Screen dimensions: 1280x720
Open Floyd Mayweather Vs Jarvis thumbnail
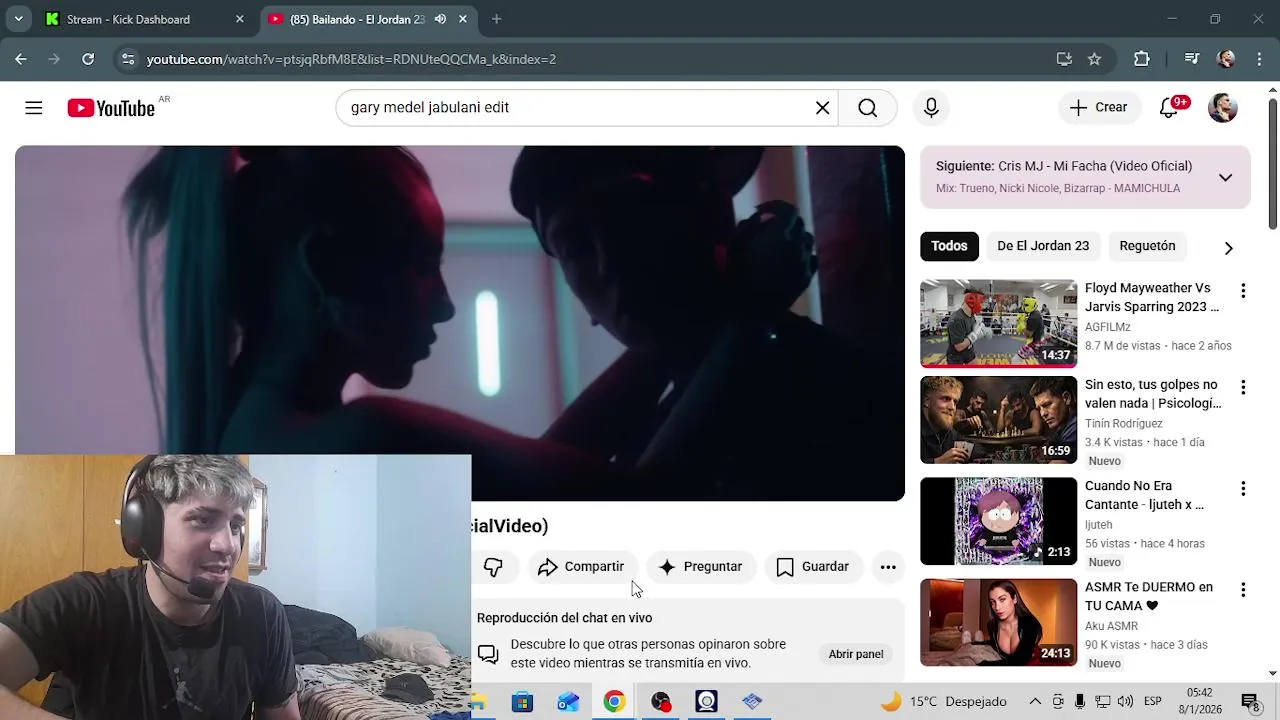pos(998,323)
